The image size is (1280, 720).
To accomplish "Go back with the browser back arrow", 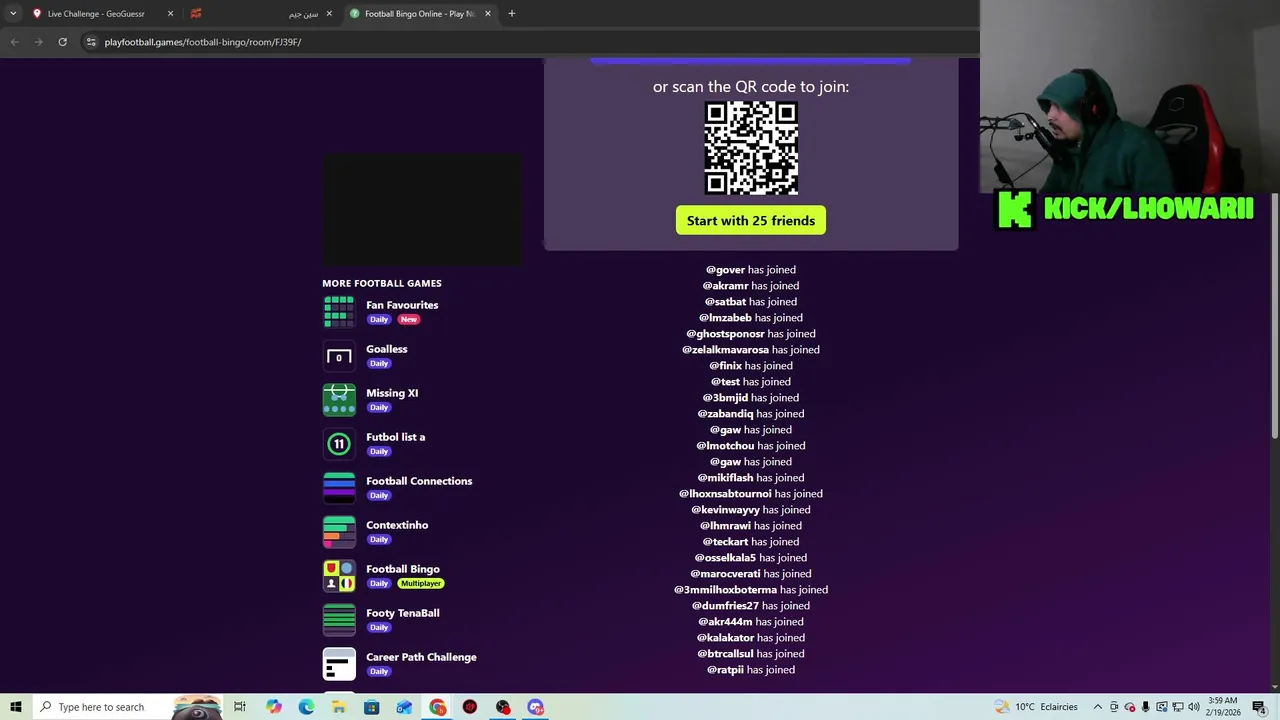I will point(14,42).
